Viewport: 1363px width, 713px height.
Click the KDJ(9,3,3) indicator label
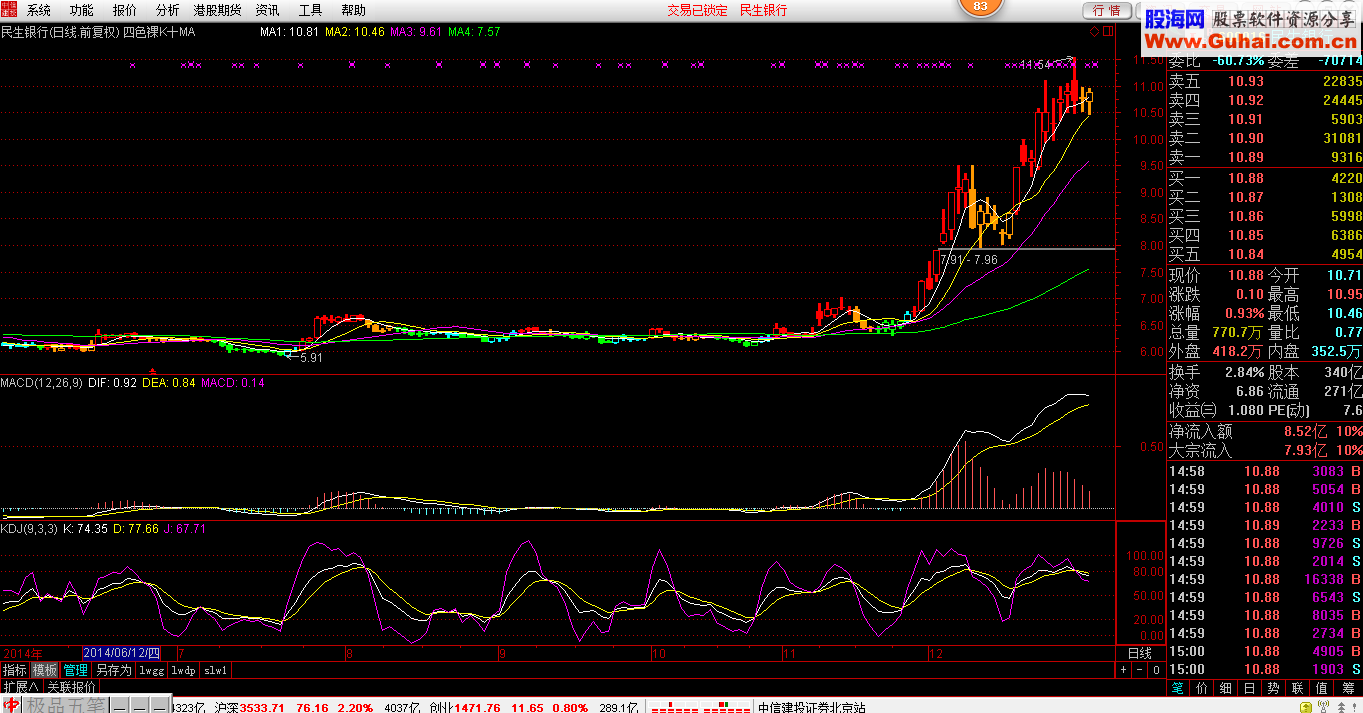point(29,529)
